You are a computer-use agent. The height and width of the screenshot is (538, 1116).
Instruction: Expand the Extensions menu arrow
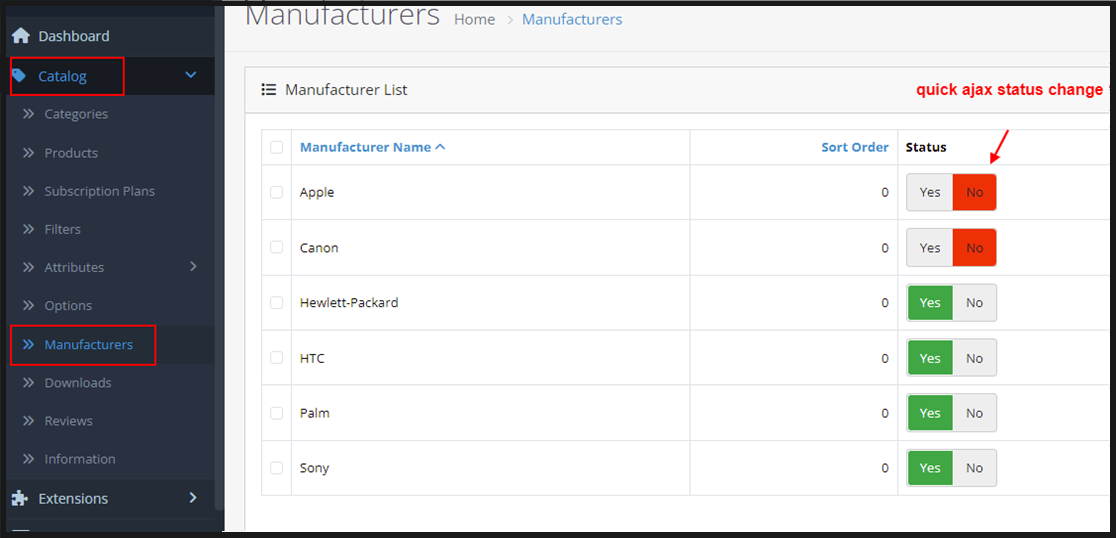pyautogui.click(x=193, y=498)
